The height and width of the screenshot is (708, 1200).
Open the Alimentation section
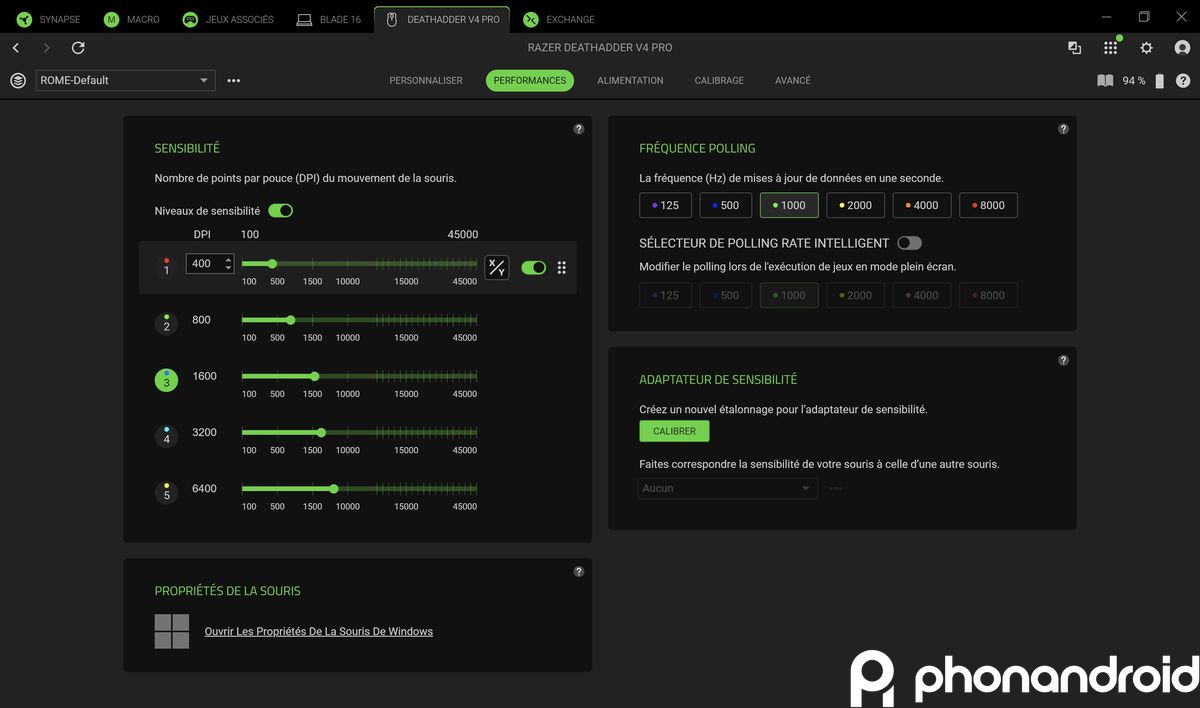(x=630, y=80)
